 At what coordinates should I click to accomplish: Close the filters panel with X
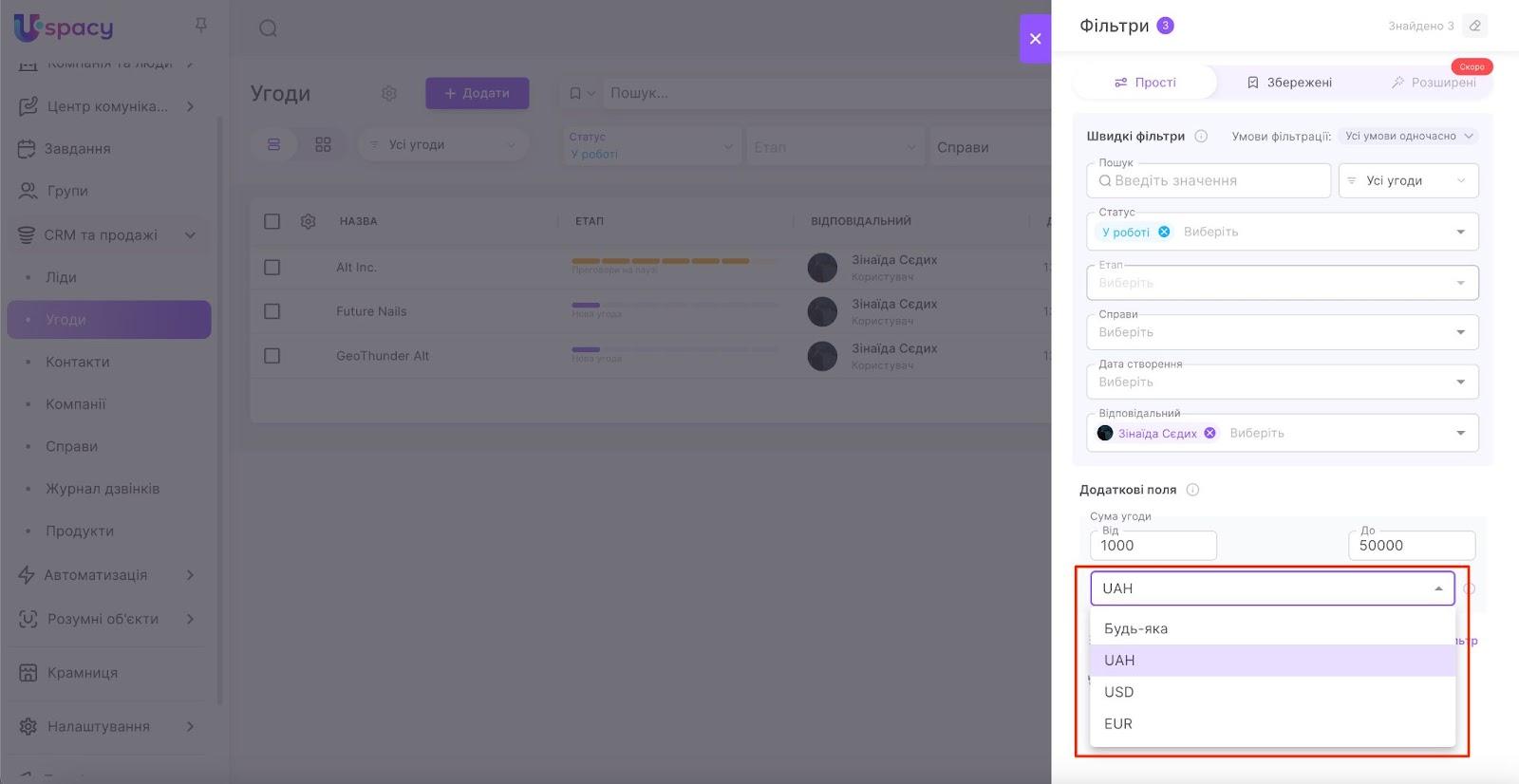click(x=1035, y=39)
